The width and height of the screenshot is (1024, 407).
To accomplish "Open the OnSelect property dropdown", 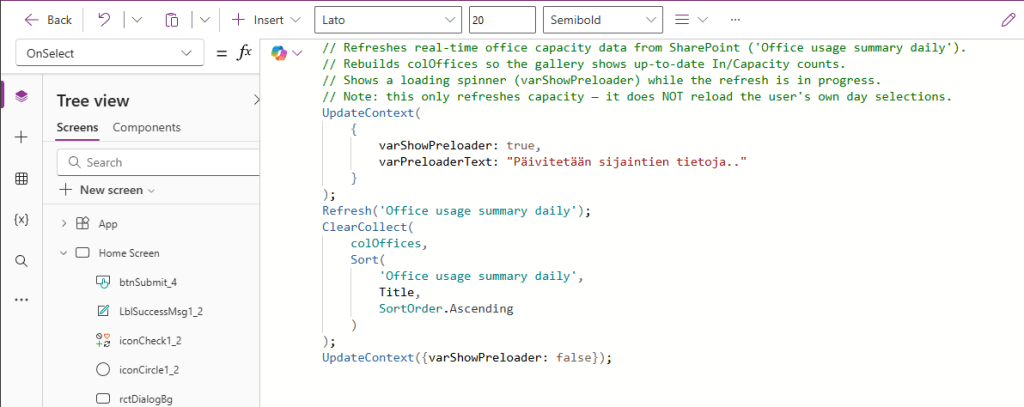I will [108, 53].
